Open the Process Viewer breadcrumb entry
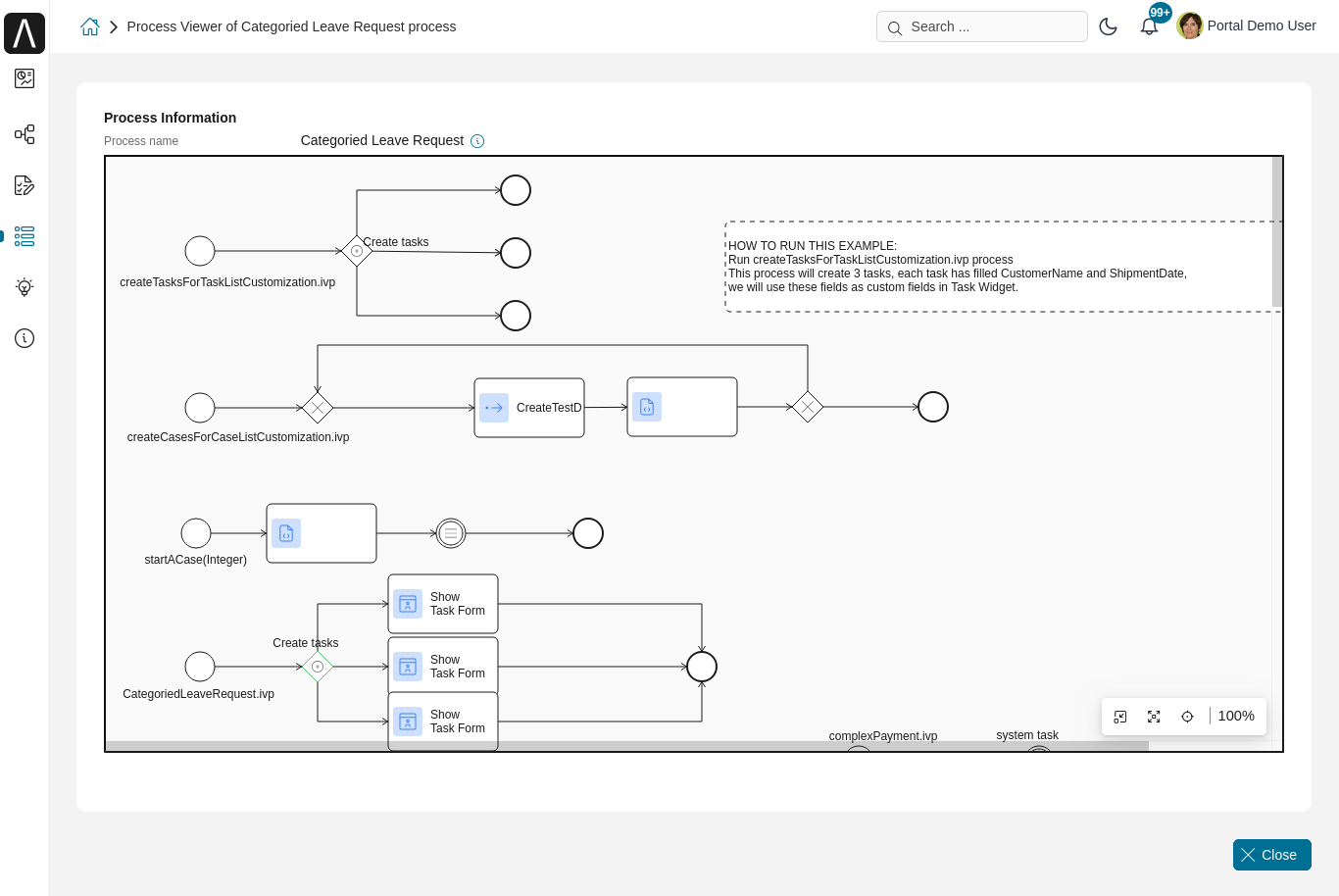 (291, 26)
